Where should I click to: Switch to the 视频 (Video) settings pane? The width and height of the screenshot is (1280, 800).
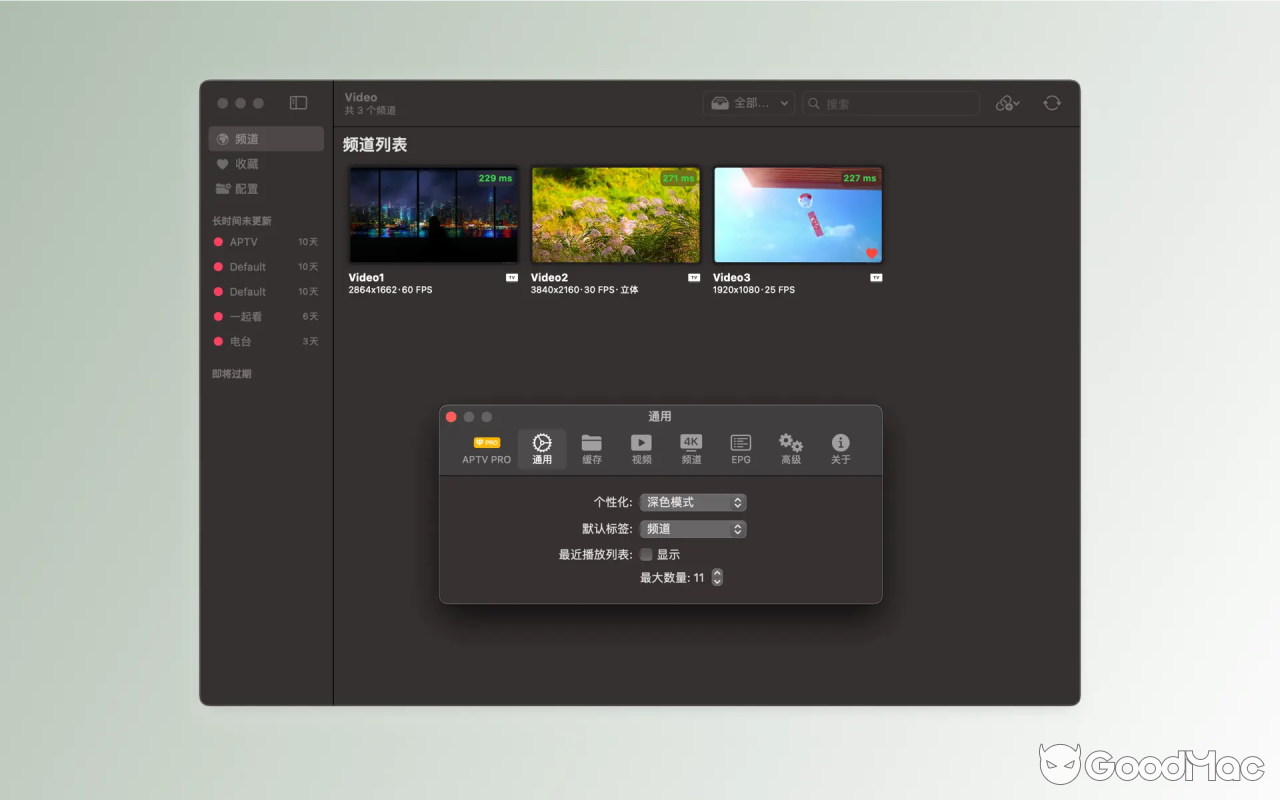[x=641, y=448]
